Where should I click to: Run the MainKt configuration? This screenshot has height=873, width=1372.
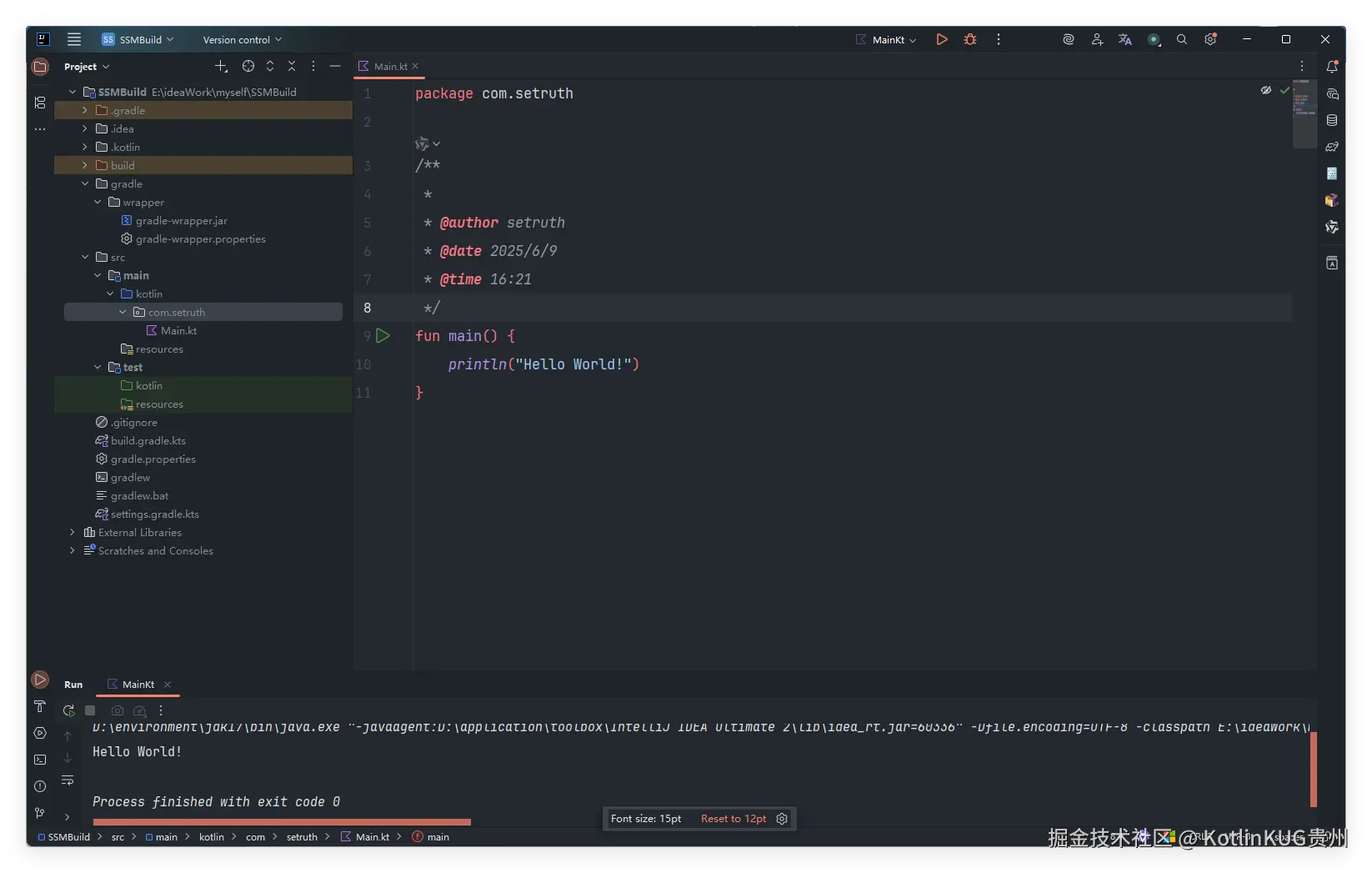941,39
